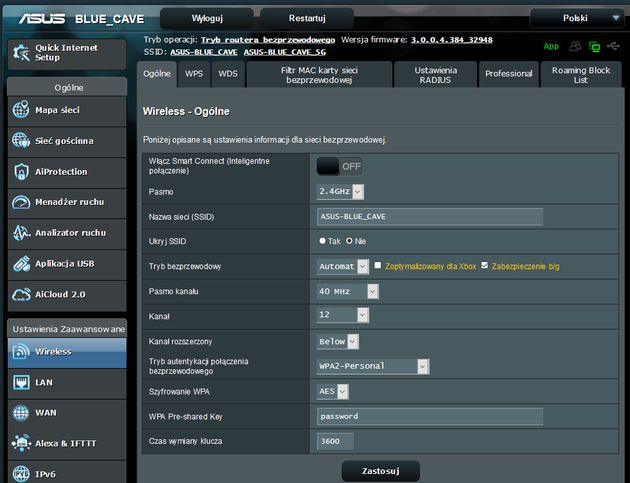Open Pasmo kanału 40 MHz dropdown
The width and height of the screenshot is (630, 483).
click(x=348, y=291)
